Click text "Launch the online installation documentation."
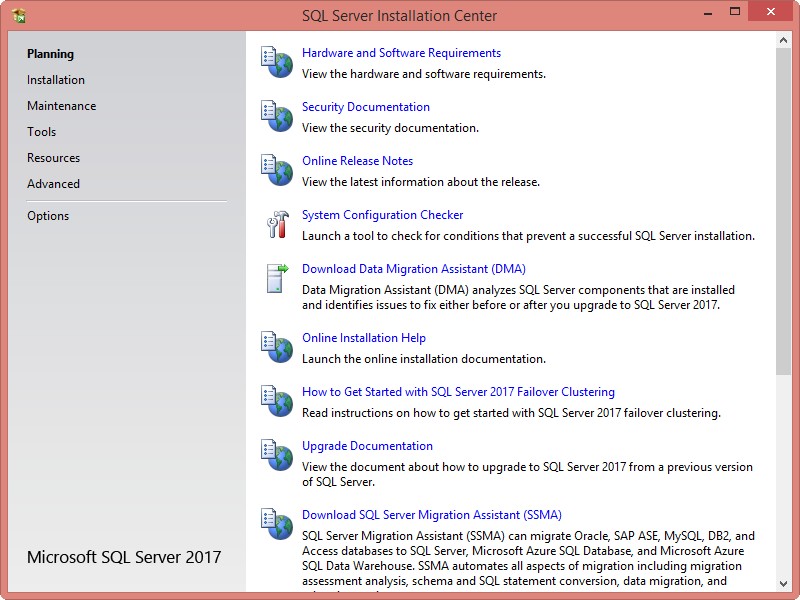Screen dimensions: 800x600 (423, 360)
